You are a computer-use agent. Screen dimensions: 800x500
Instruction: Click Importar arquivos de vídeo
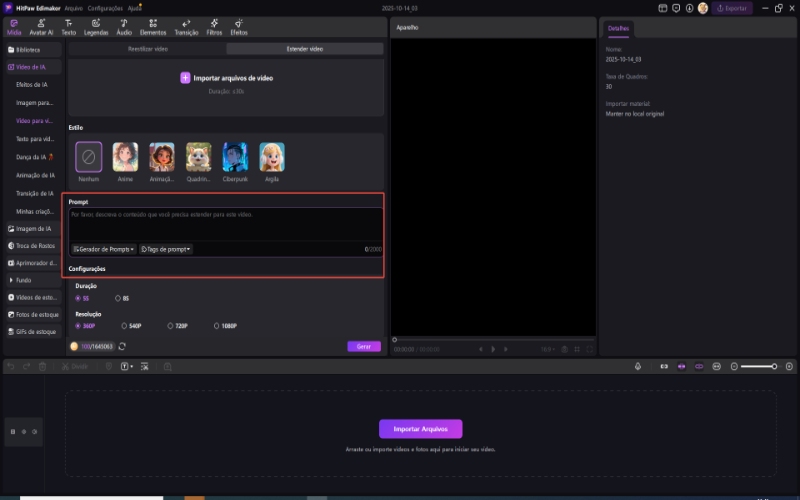[x=227, y=78]
